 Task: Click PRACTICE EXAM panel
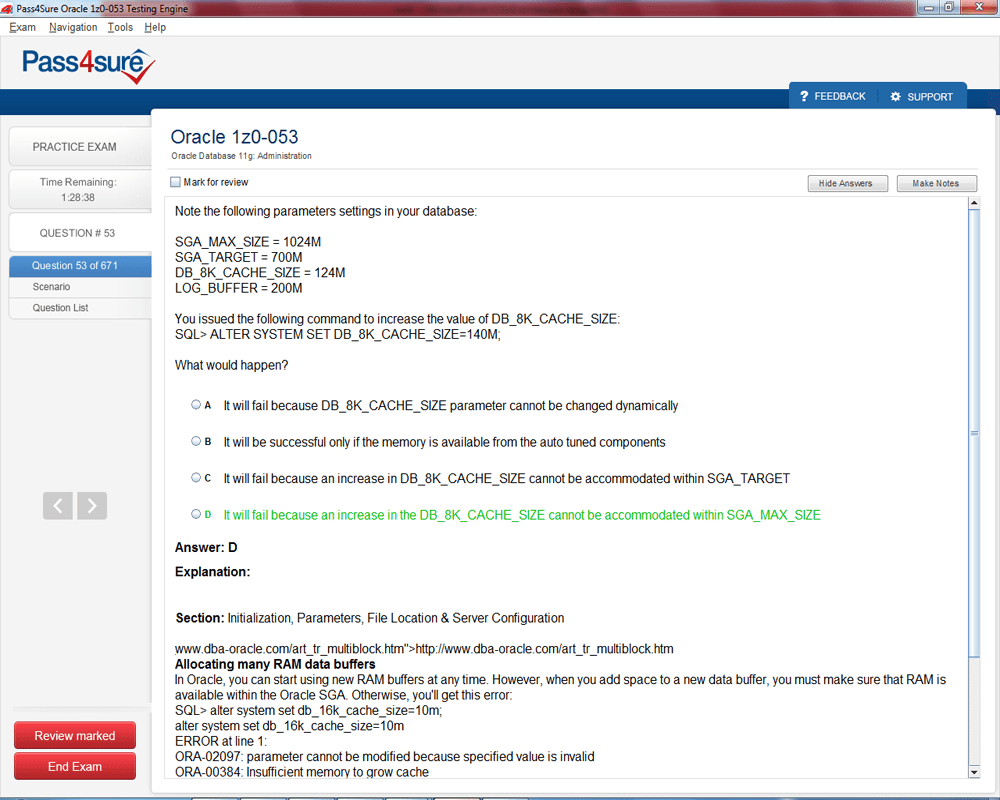tap(80, 147)
